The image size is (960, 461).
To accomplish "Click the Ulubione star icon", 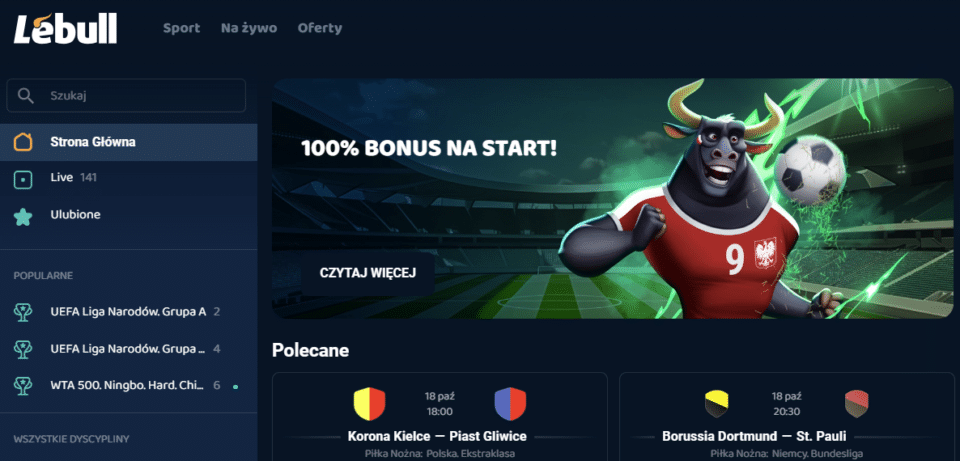I will point(23,216).
